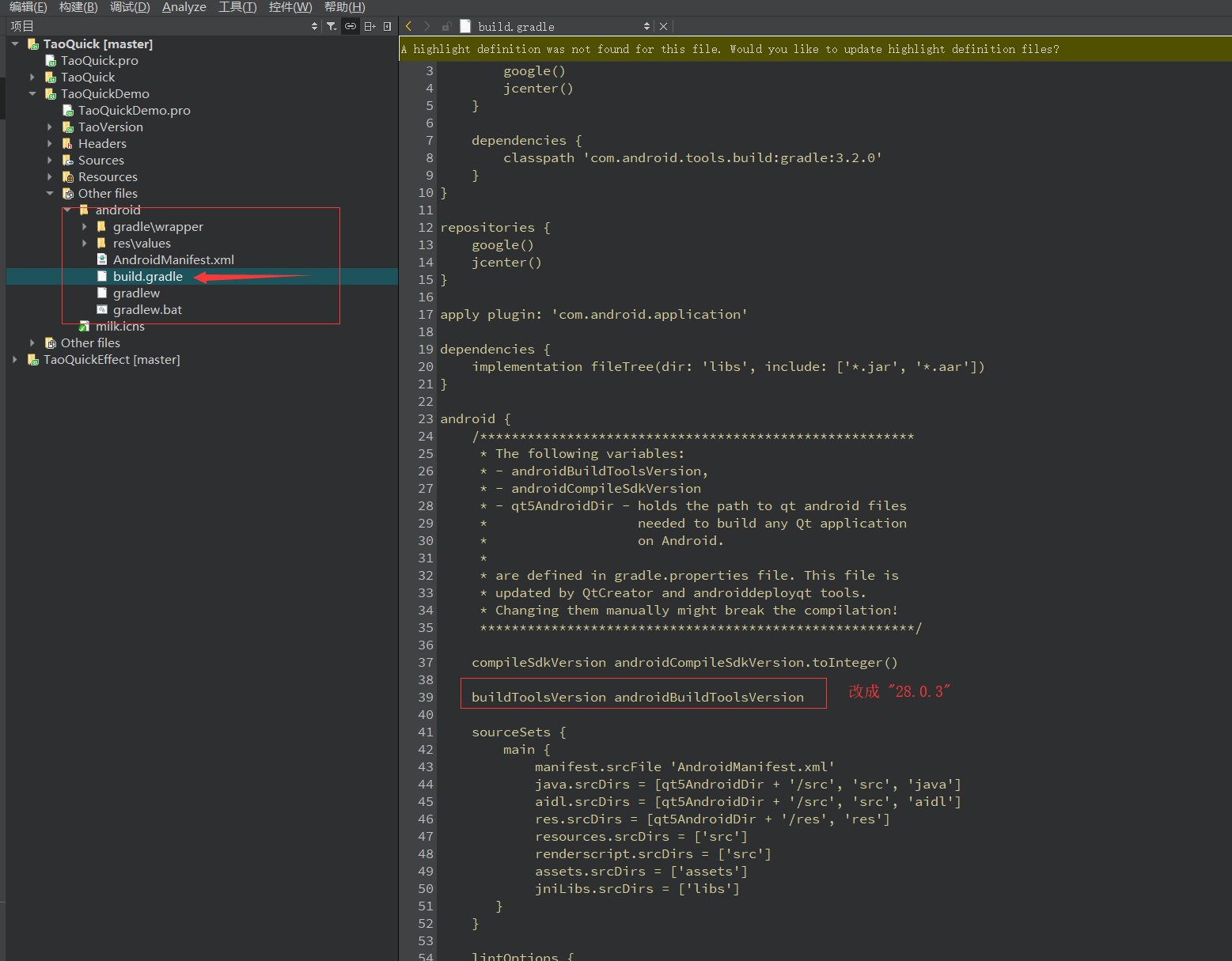Open the Analyze menu
The height and width of the screenshot is (961, 1232).
(184, 7)
